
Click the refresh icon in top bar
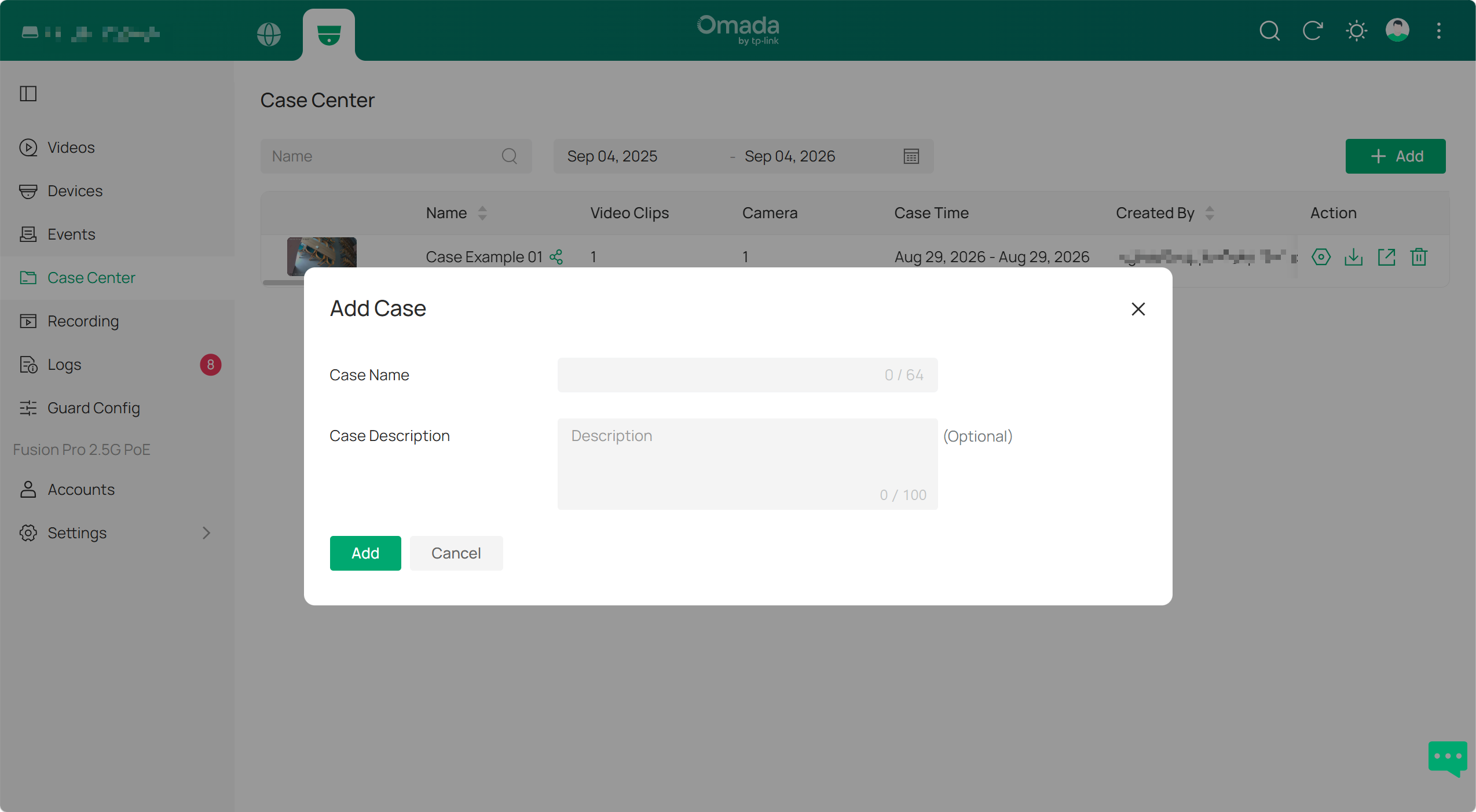[x=1313, y=31]
